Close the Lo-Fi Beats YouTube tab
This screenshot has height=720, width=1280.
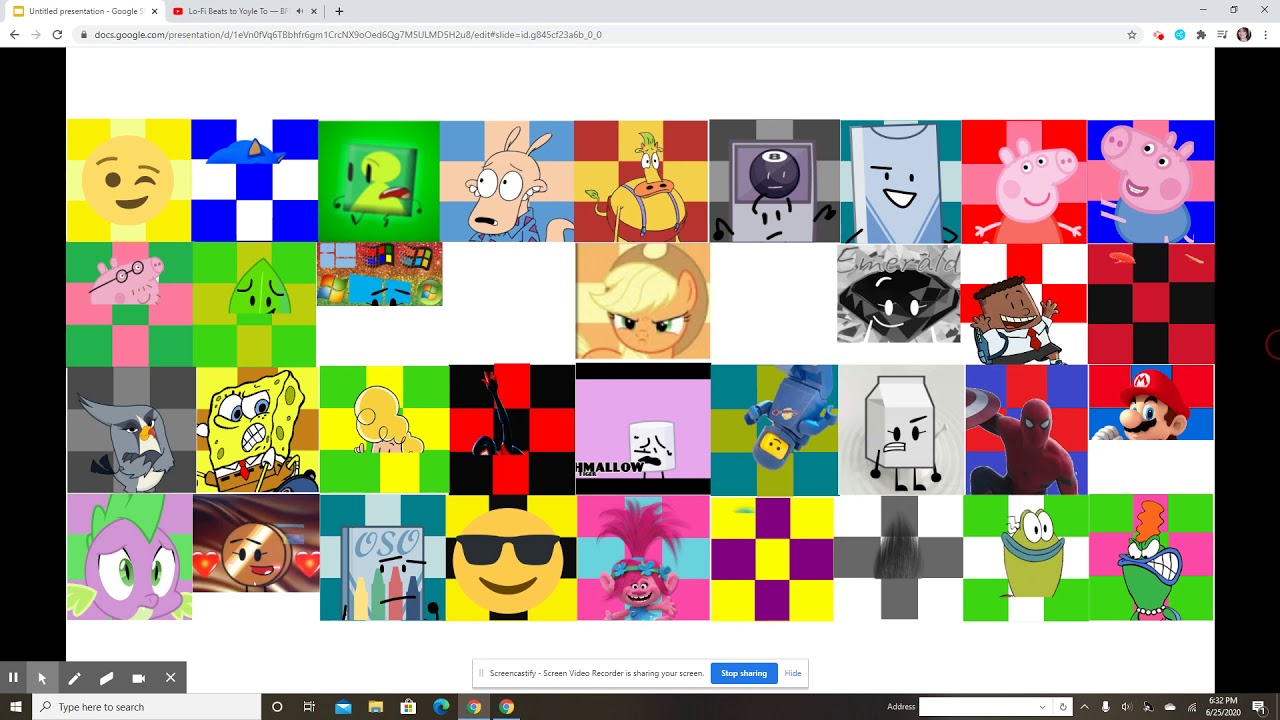(314, 11)
